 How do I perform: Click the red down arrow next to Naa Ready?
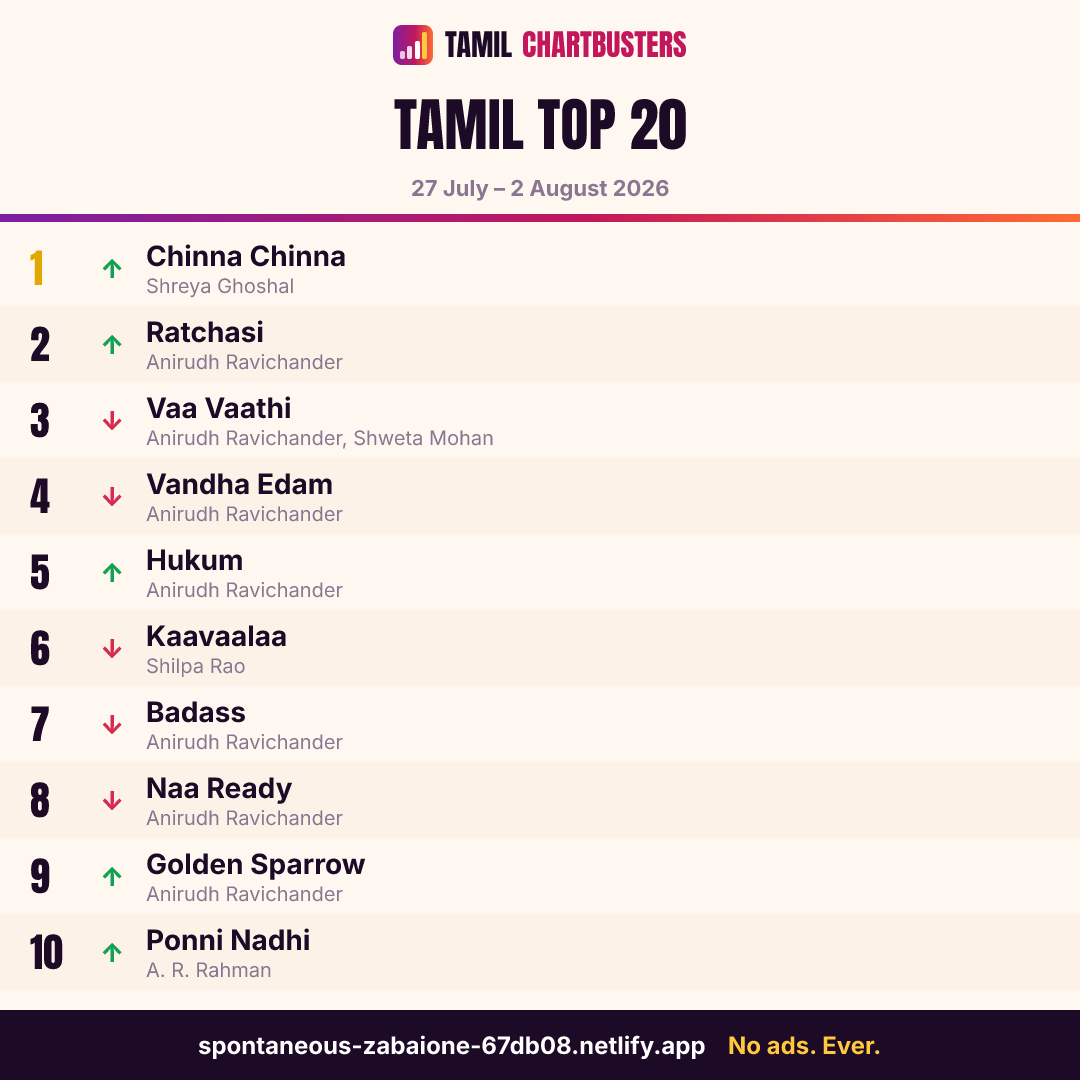[x=112, y=800]
